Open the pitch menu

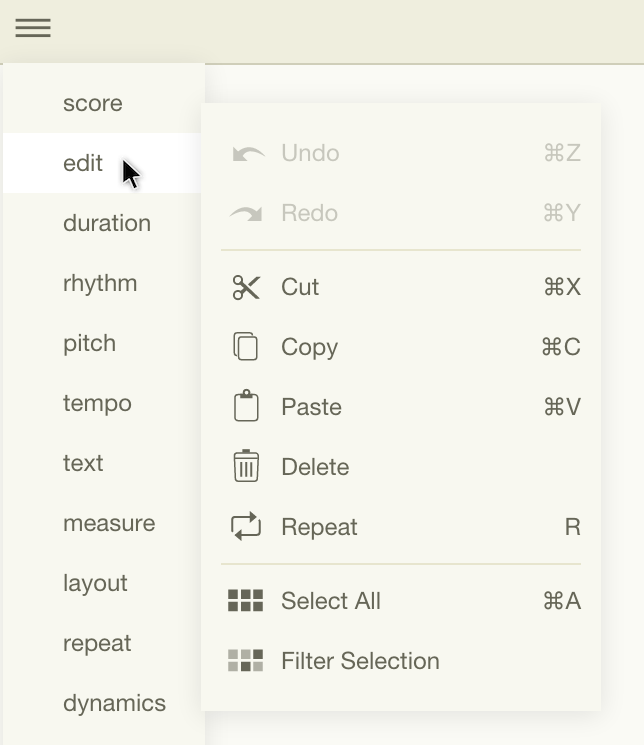point(90,343)
